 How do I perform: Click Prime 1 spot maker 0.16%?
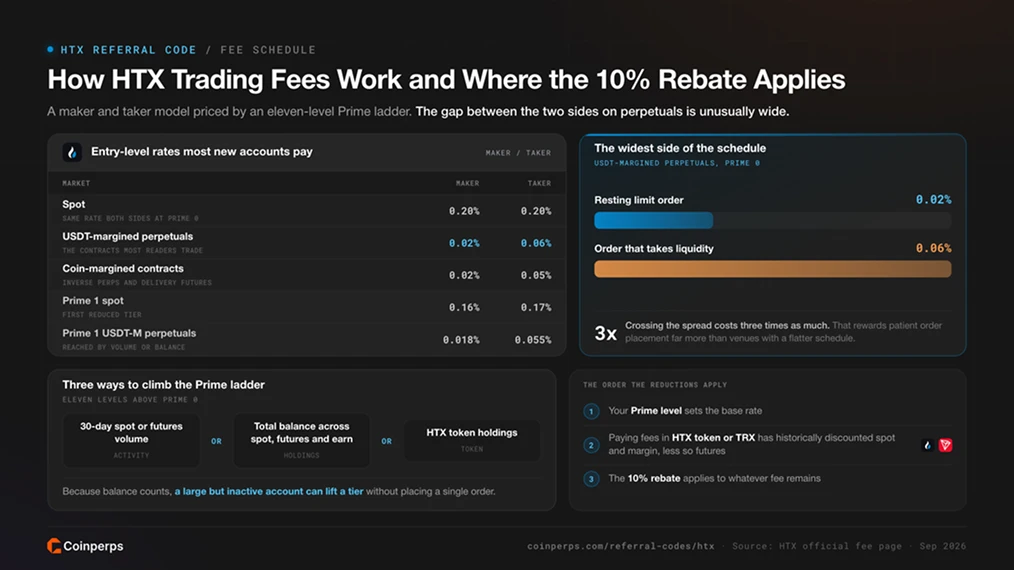464,308
